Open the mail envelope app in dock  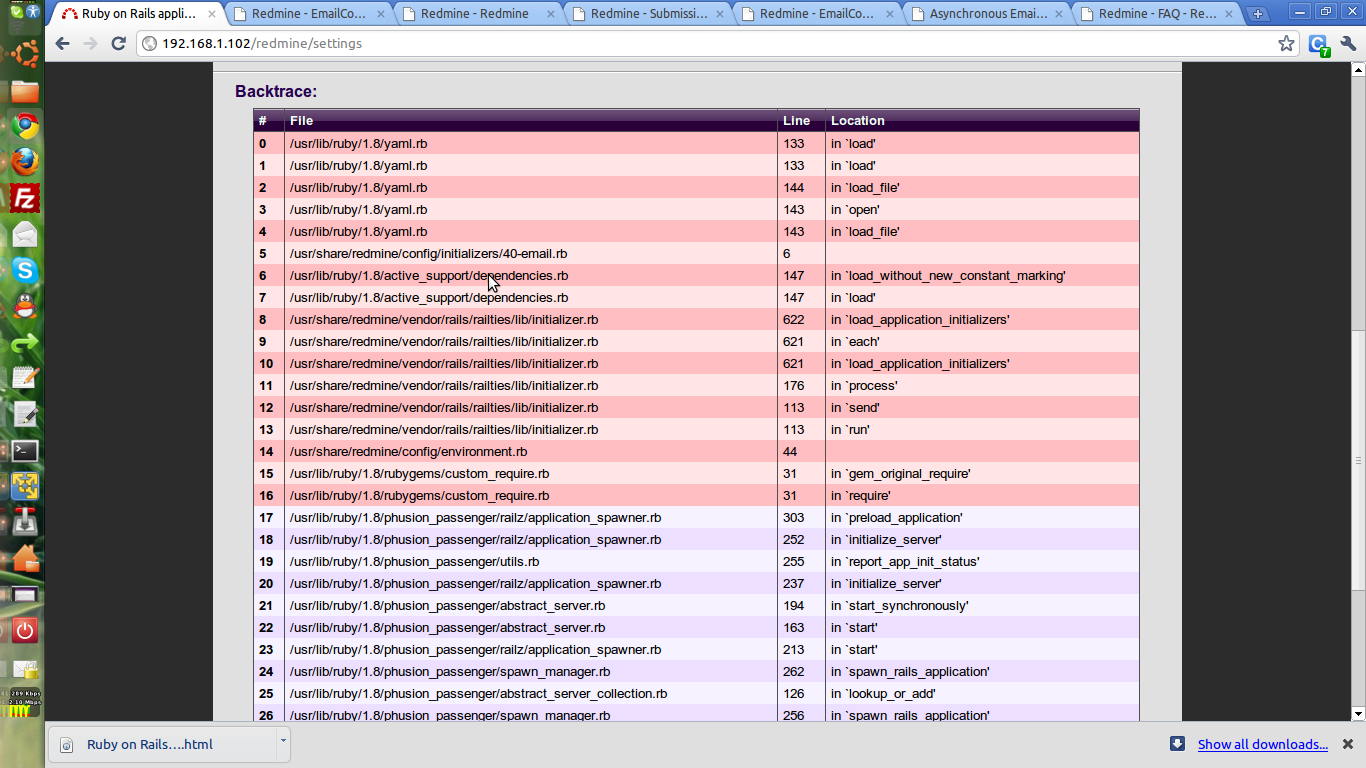(x=25, y=234)
